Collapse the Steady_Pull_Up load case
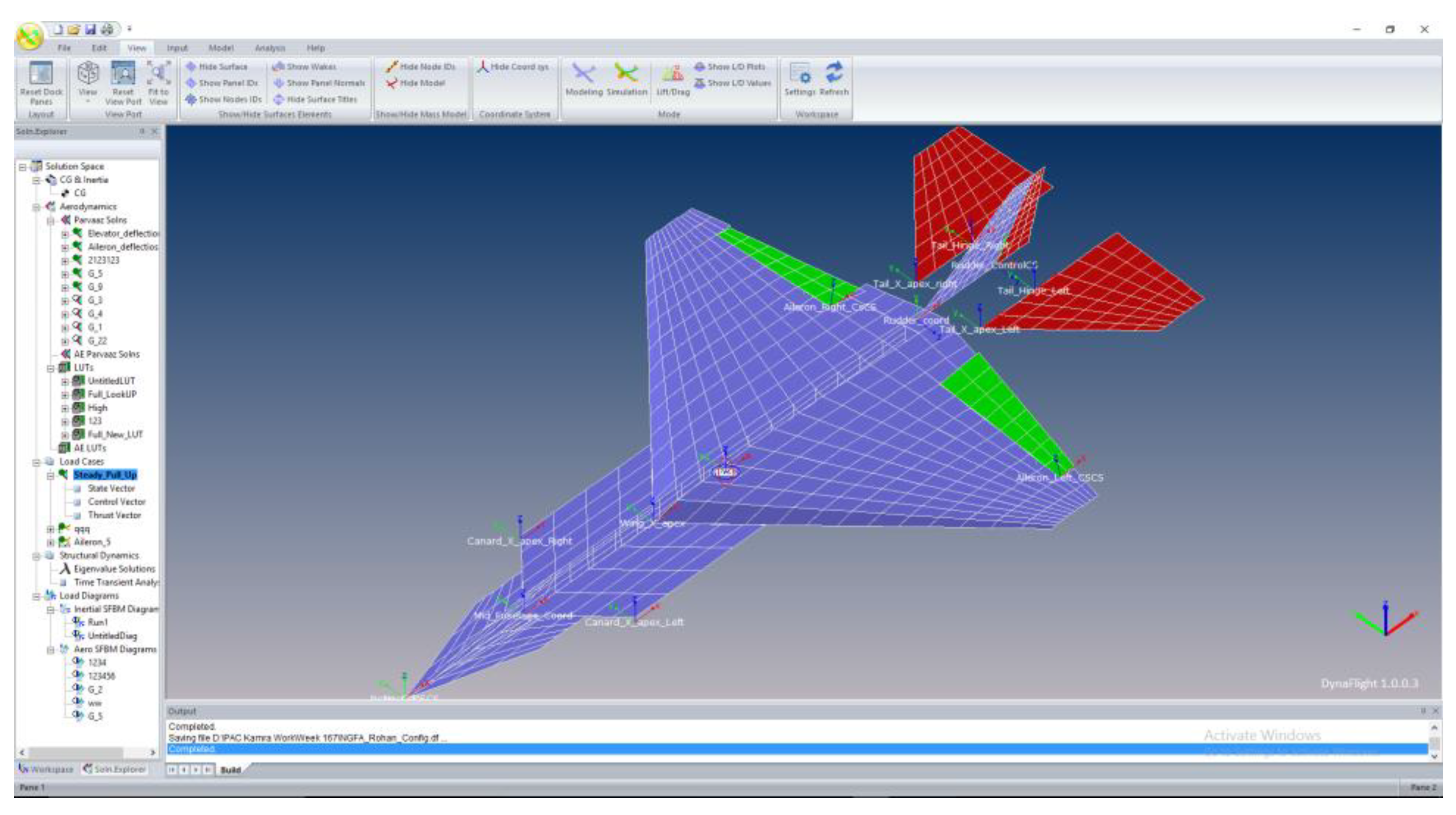The height and width of the screenshot is (815, 1456). (50, 476)
